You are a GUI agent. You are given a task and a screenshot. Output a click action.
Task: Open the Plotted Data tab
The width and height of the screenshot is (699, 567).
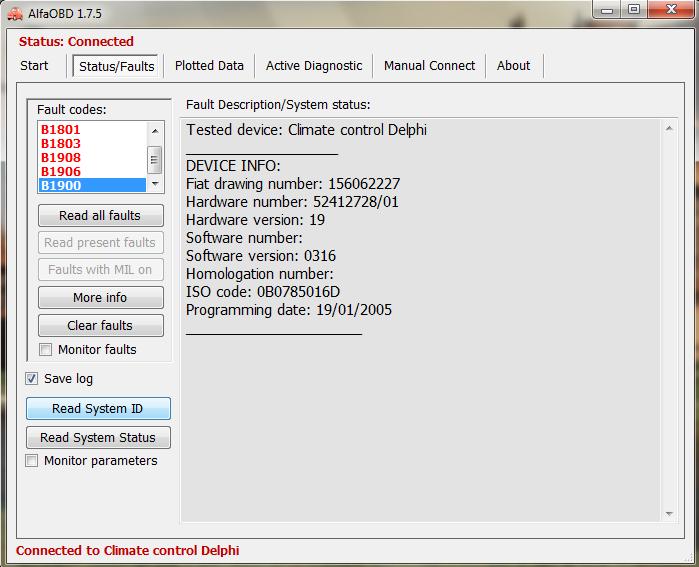[209, 66]
